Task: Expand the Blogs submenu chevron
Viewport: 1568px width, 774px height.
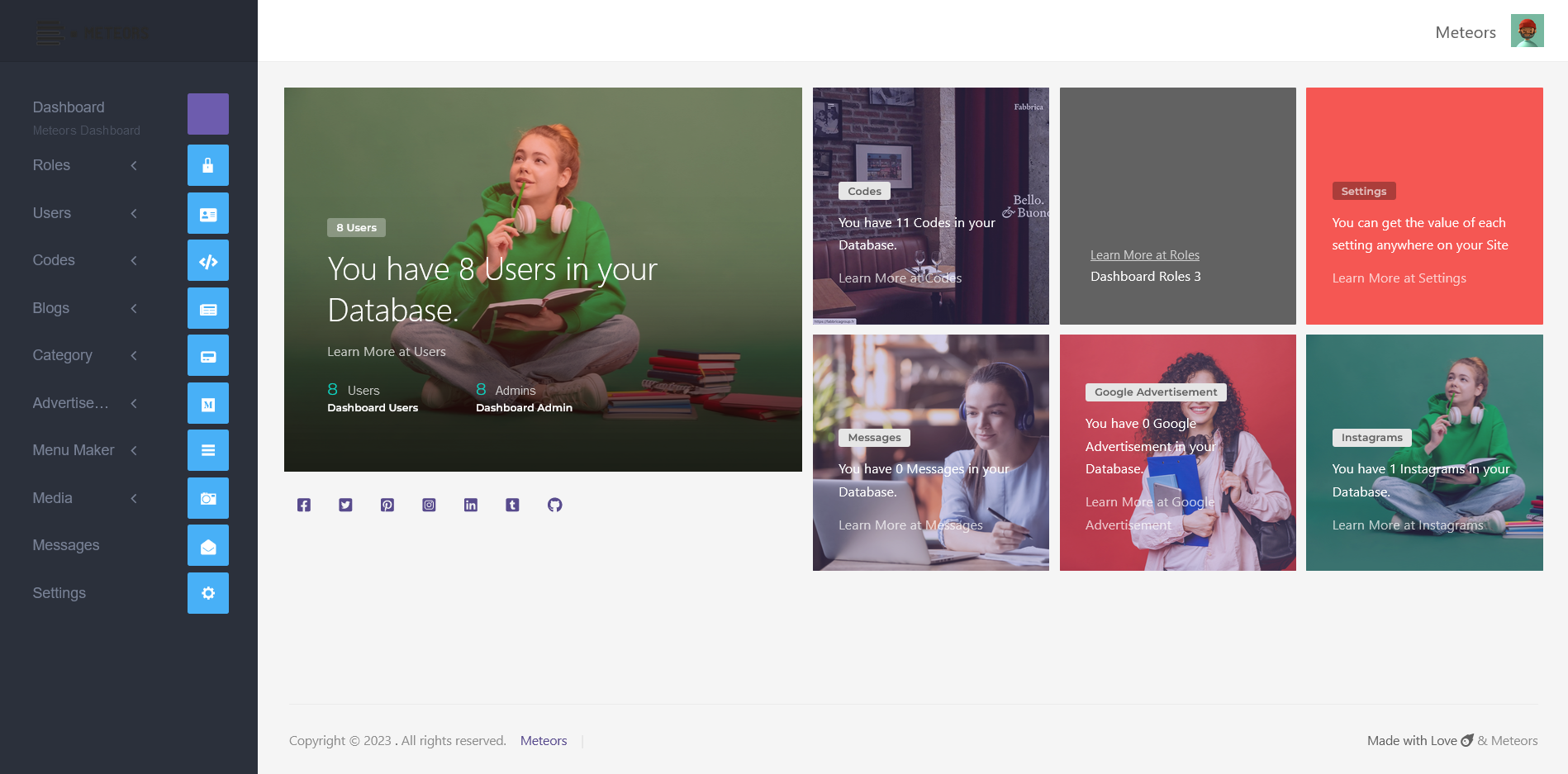Action: 134,308
